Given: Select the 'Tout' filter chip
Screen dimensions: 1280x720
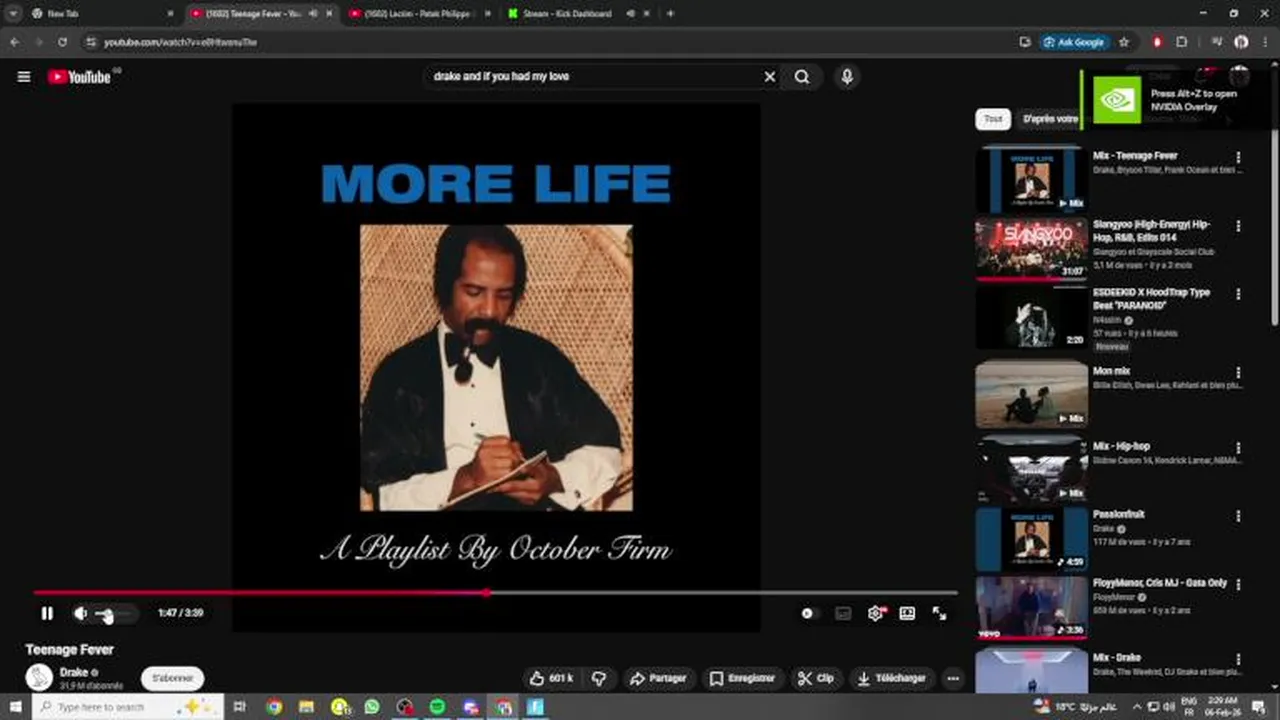Looking at the screenshot, I should tap(993, 119).
